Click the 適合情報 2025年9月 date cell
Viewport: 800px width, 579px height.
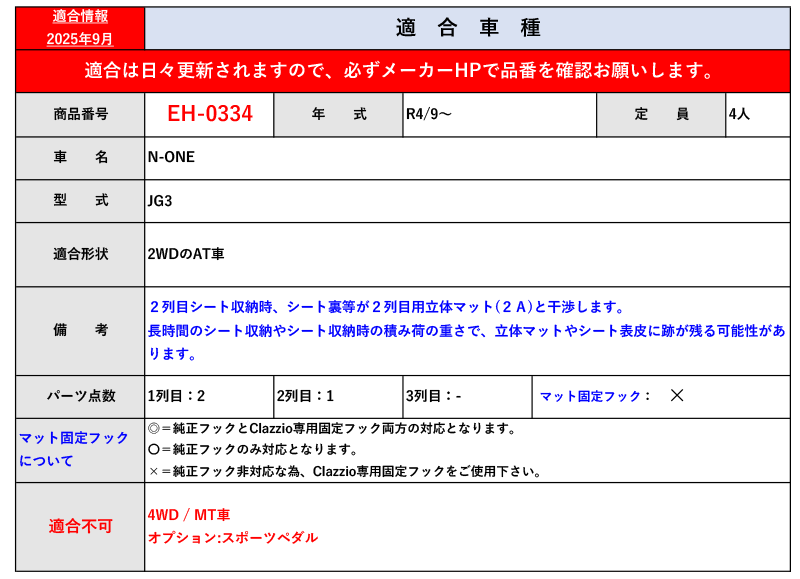(80, 28)
